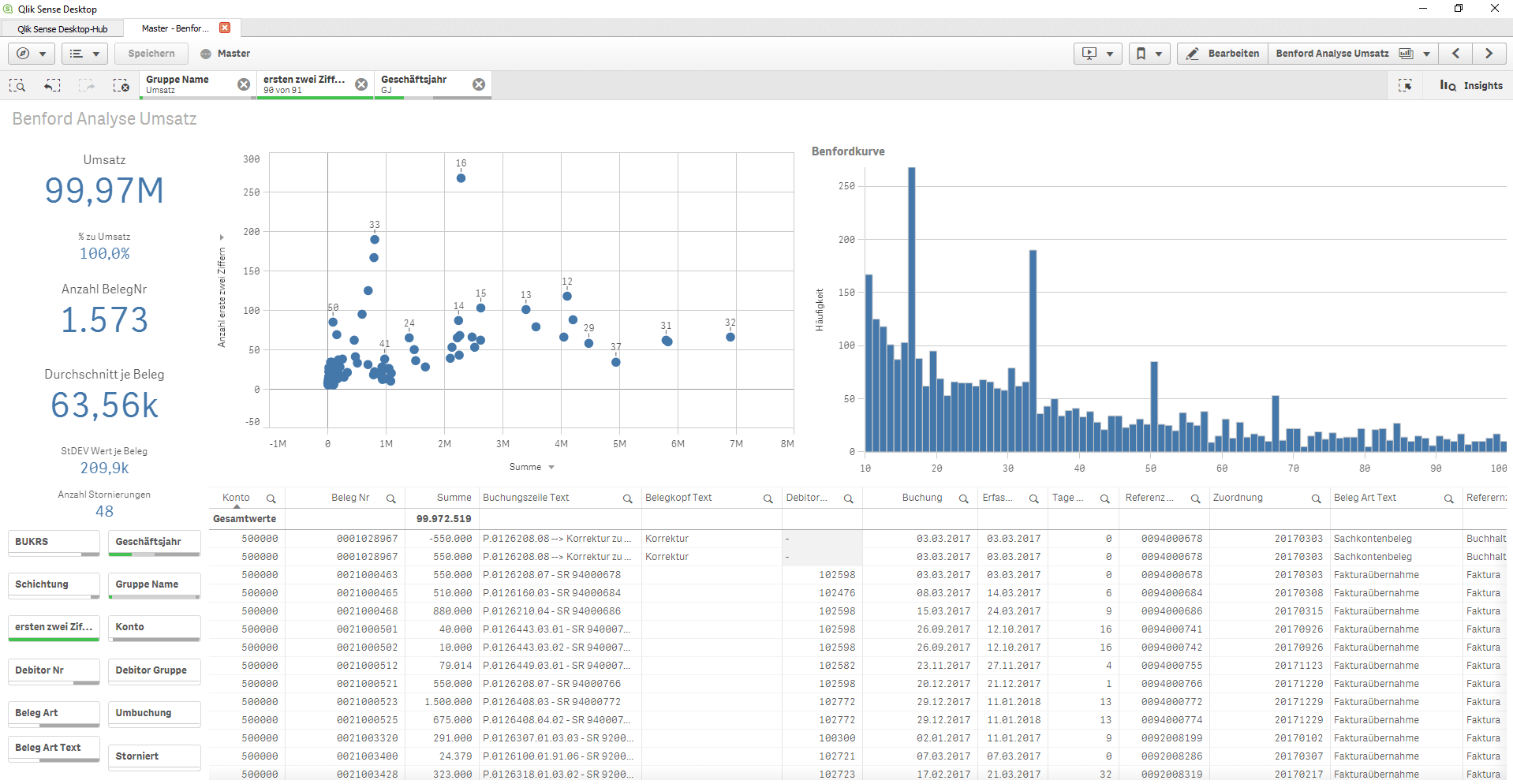Click the disabled Speichern button
Image resolution: width=1513 pixels, height=784 pixels.
pyautogui.click(x=151, y=54)
